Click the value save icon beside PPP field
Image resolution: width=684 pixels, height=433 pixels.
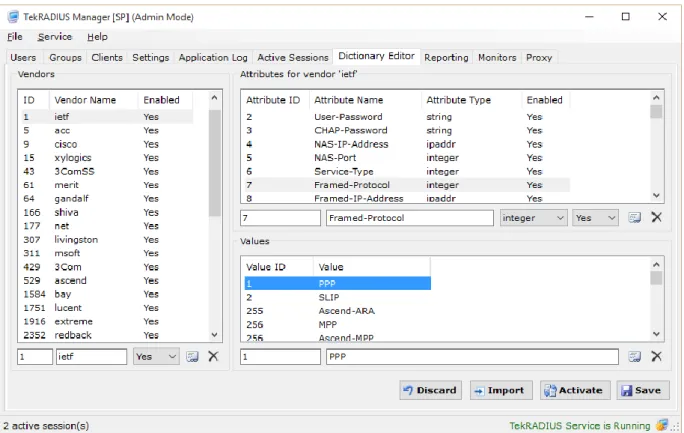pyautogui.click(x=634, y=357)
